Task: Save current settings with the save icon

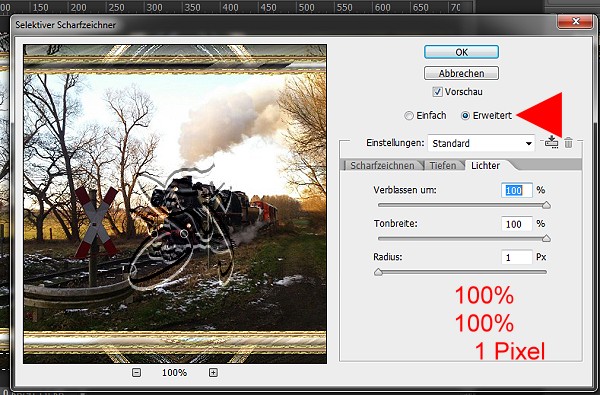Action: [551, 142]
